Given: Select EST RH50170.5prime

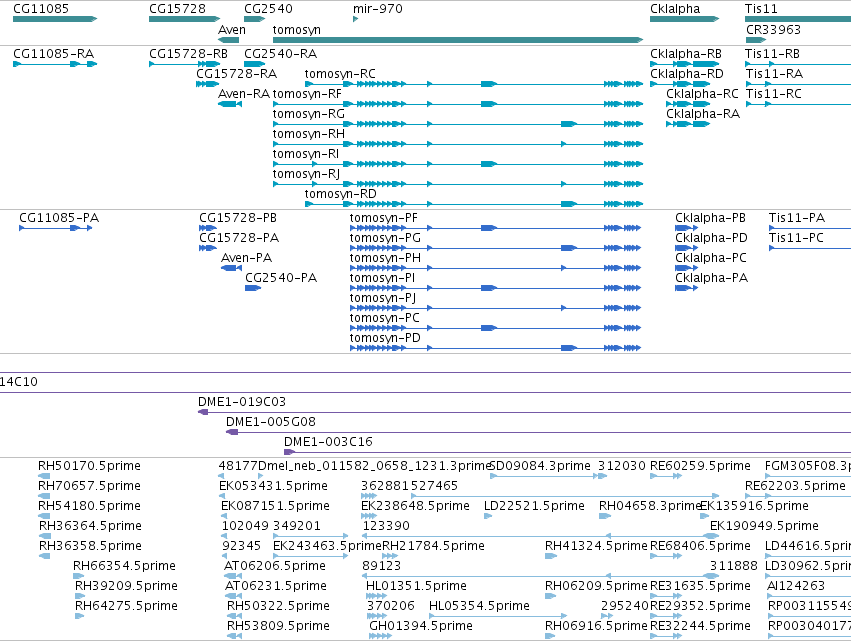Looking at the screenshot, I should pos(89,466).
